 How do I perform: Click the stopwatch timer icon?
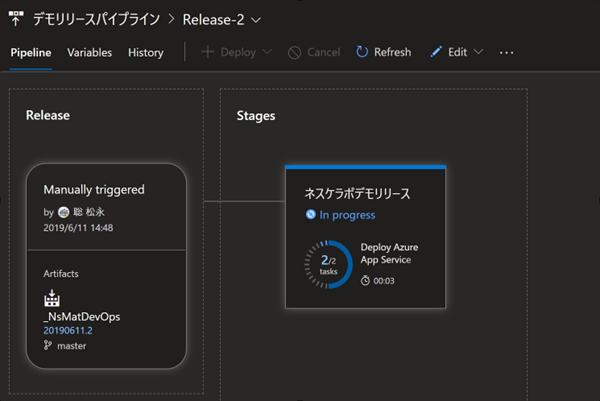pos(365,280)
